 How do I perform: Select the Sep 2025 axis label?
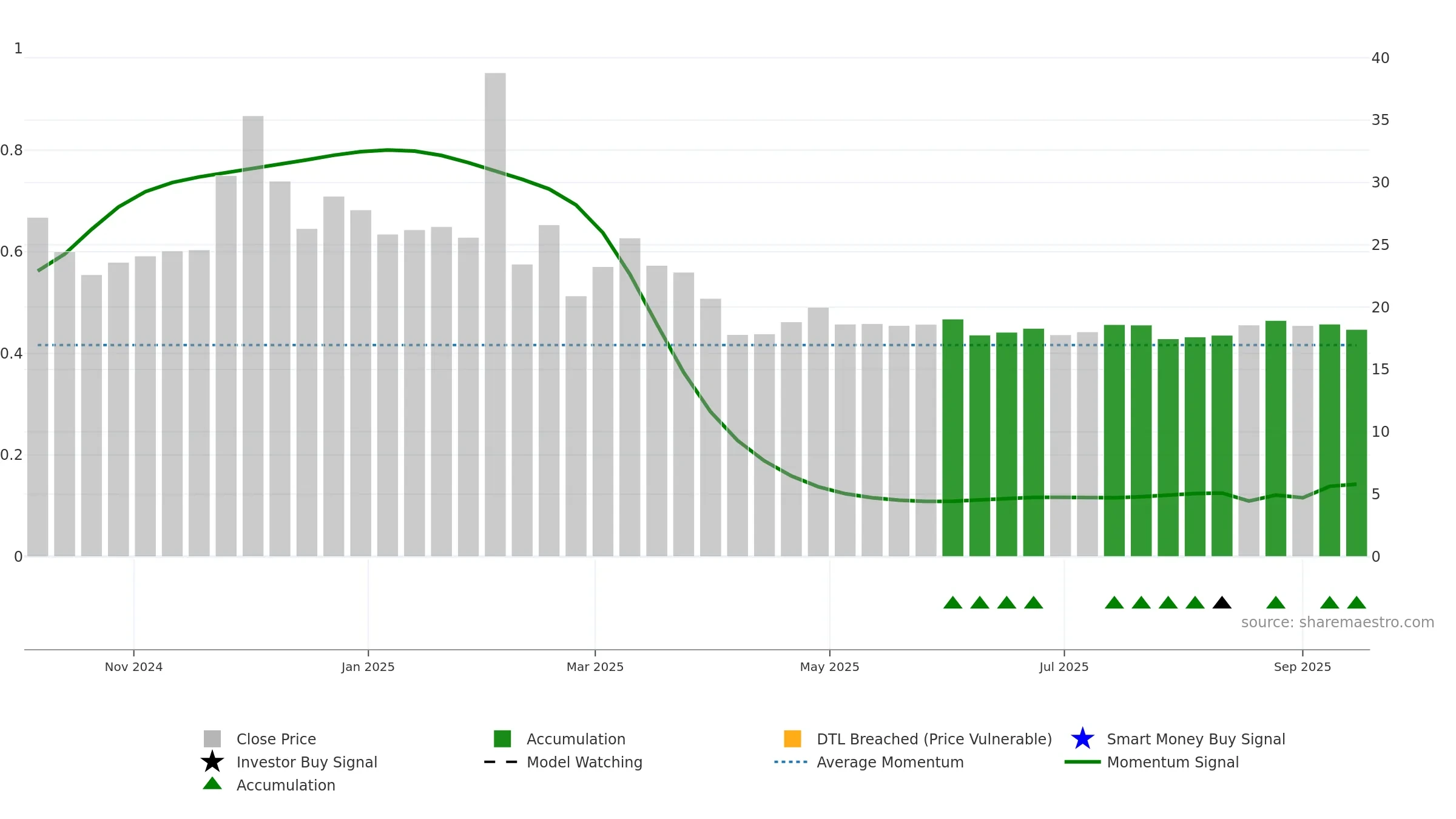(x=1302, y=667)
